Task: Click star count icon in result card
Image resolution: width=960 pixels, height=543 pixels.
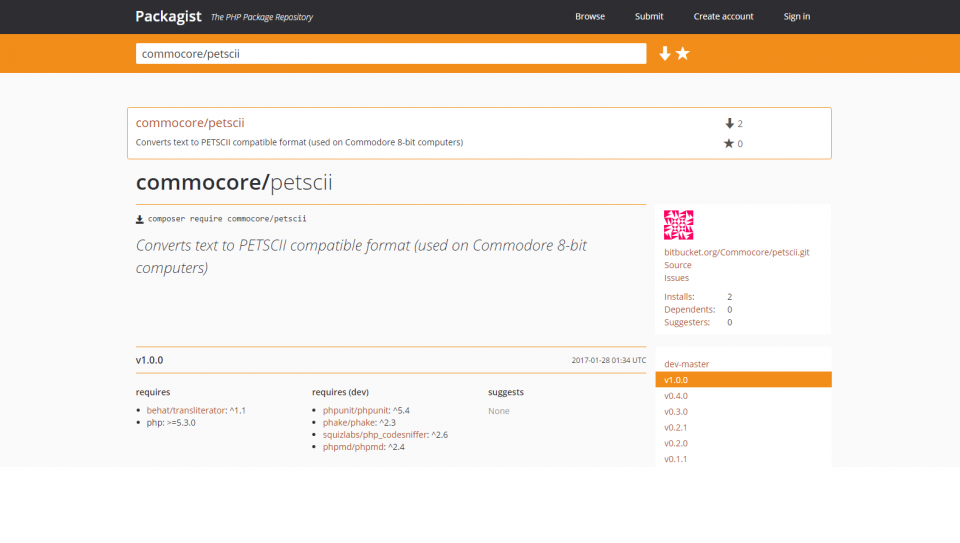Action: pos(729,143)
